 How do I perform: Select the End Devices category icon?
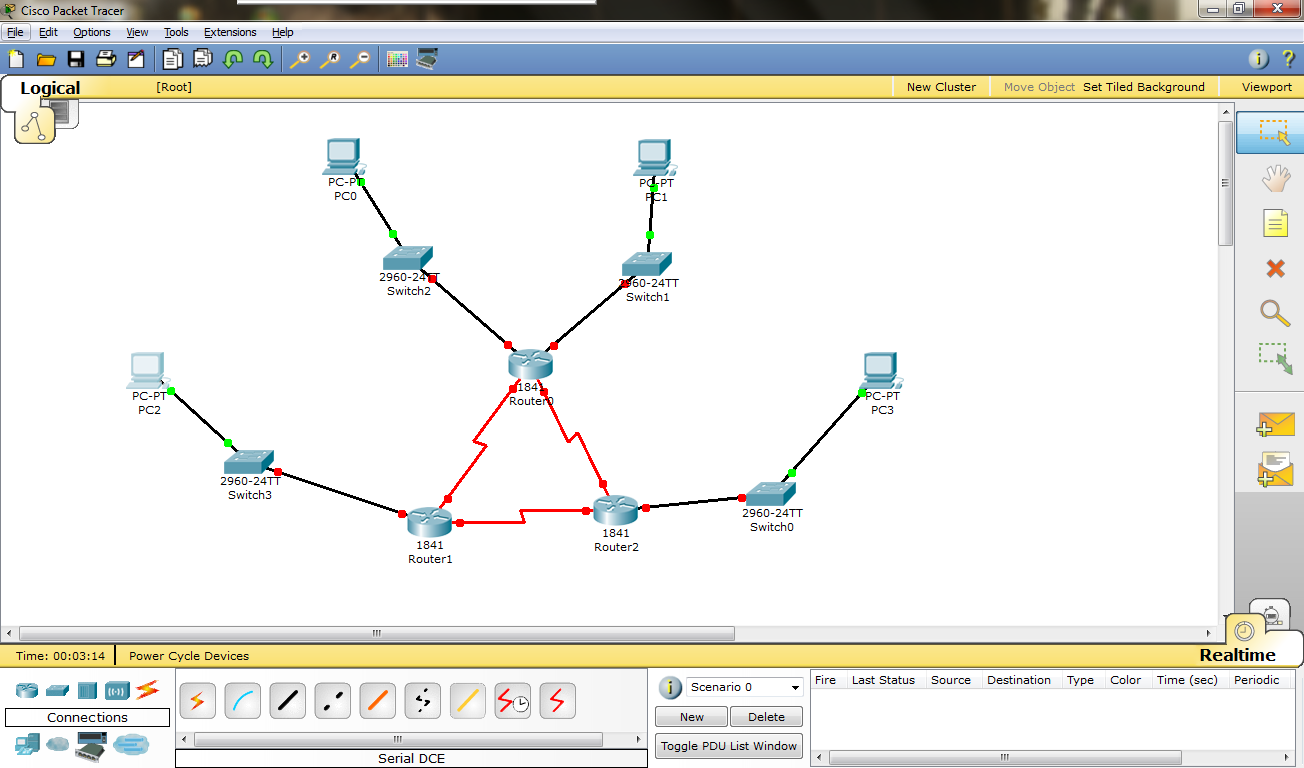pyautogui.click(x=27, y=744)
